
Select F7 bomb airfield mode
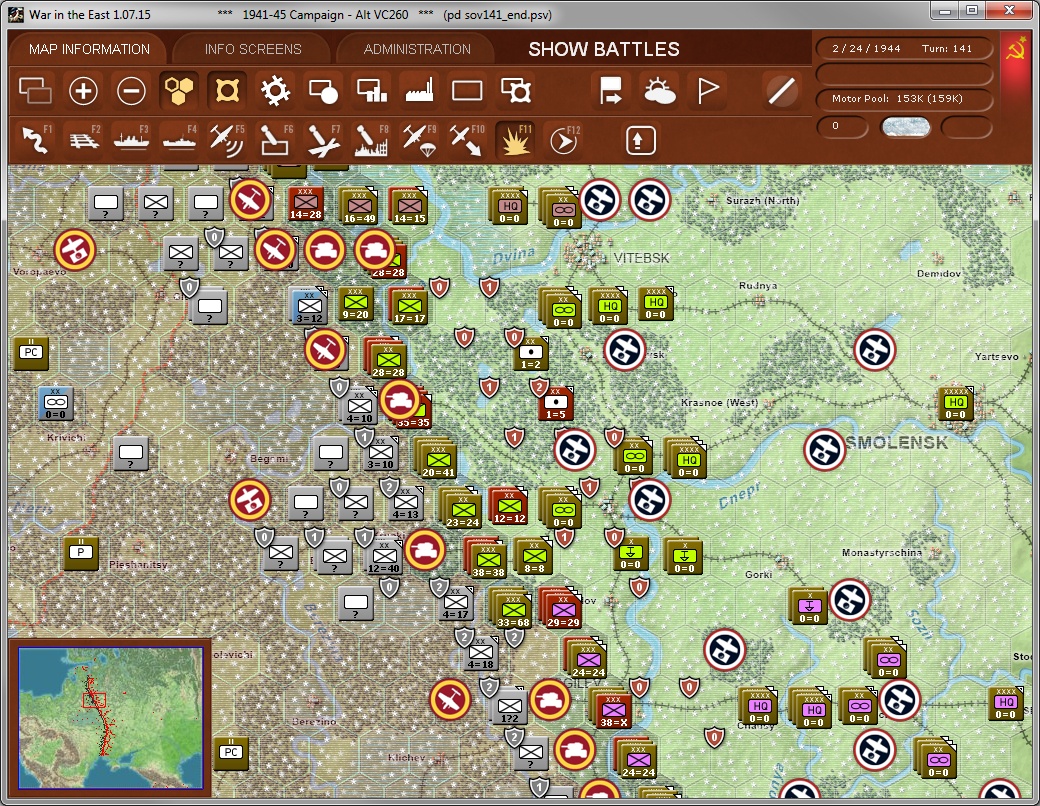[324, 139]
